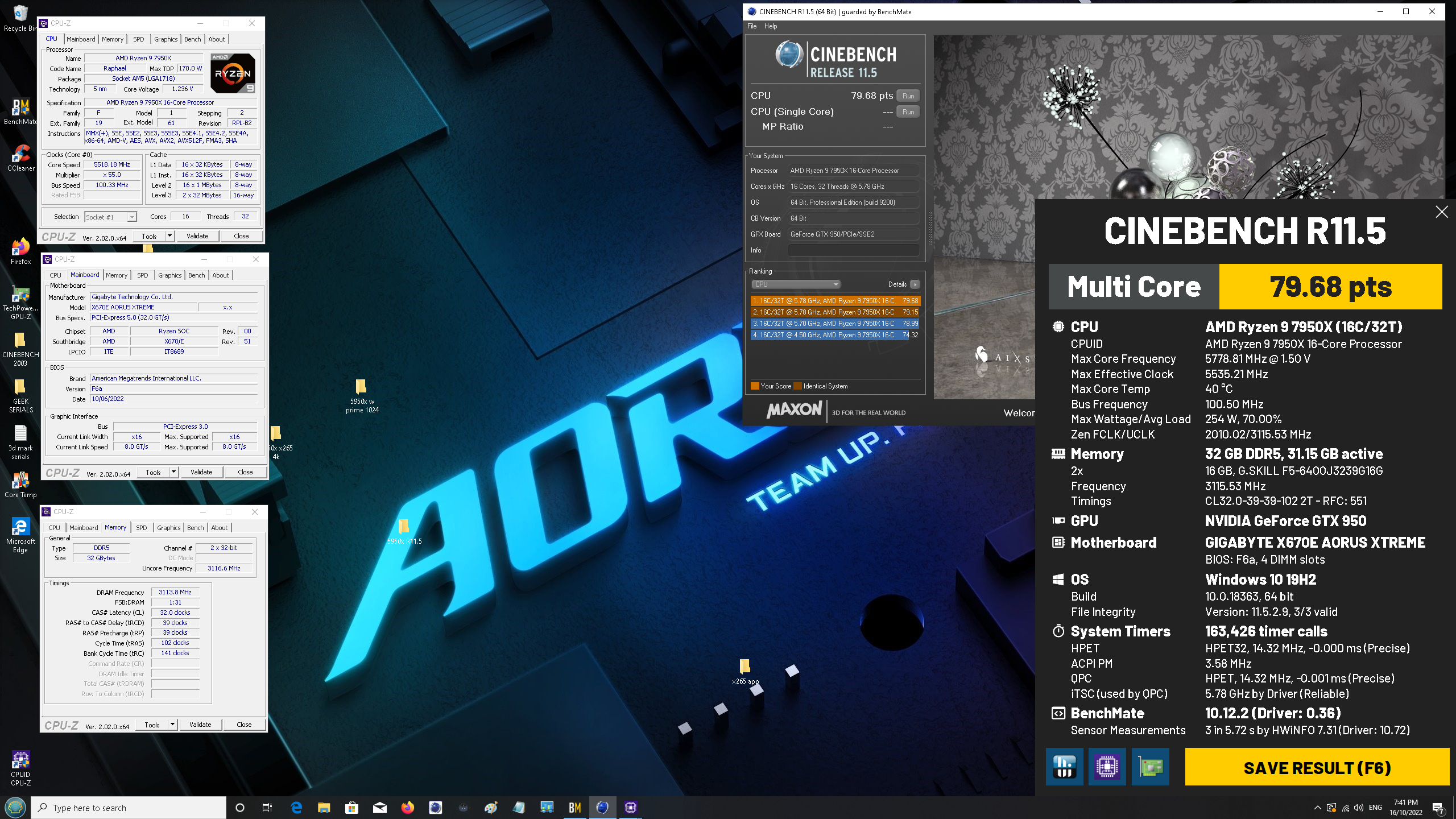Viewport: 1456px width, 819px height.
Task: Open the CINEBENCH 2003 folder
Action: (20, 350)
